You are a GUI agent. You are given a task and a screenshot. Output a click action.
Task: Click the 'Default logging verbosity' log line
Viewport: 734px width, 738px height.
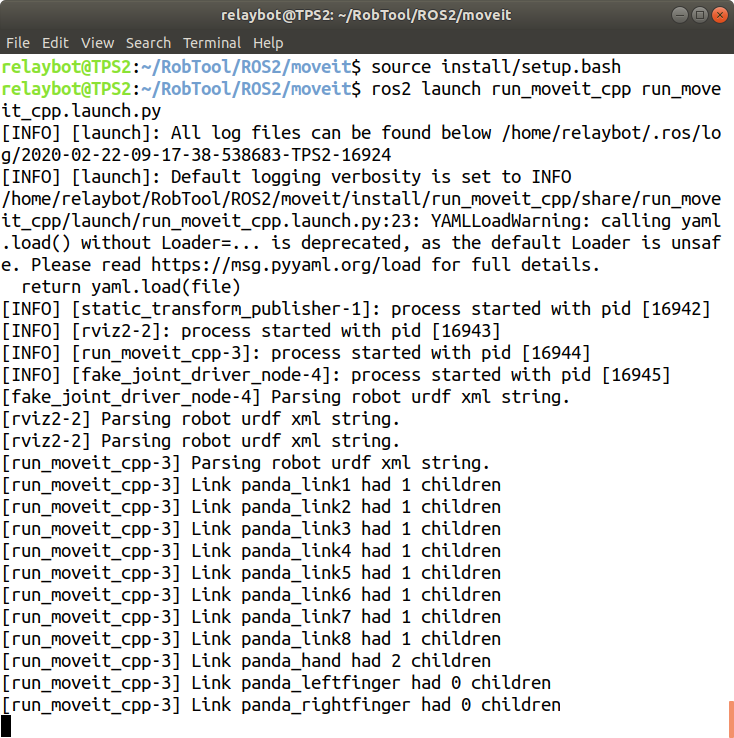click(287, 177)
